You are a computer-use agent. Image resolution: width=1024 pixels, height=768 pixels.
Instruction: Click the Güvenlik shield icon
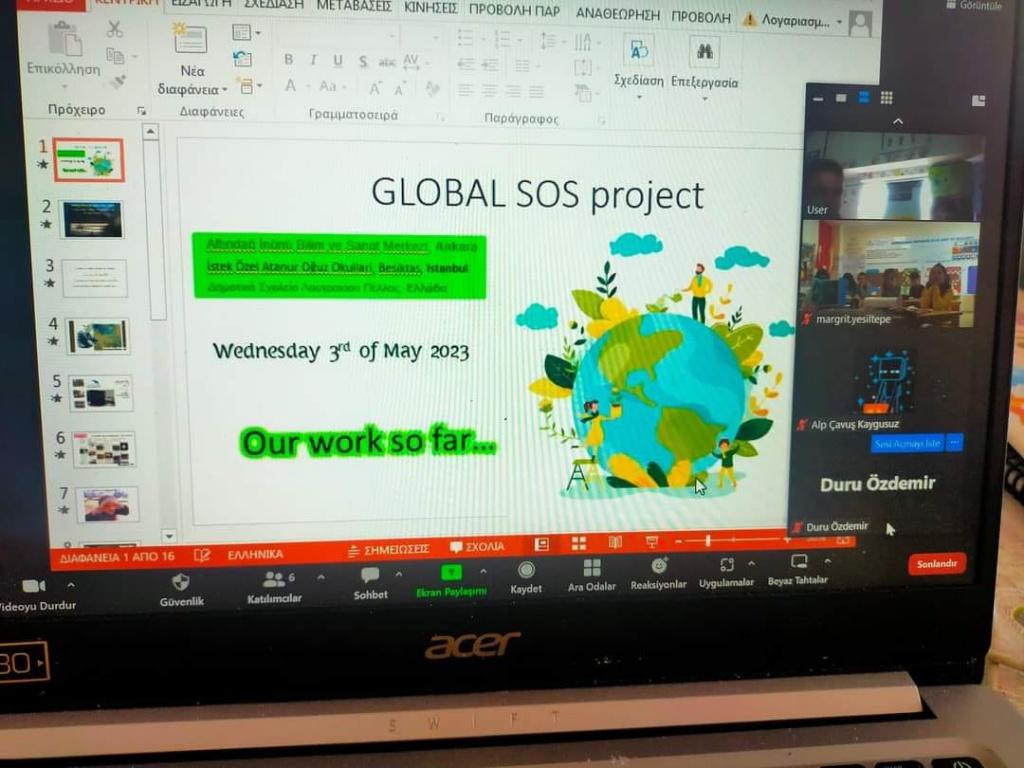(181, 581)
